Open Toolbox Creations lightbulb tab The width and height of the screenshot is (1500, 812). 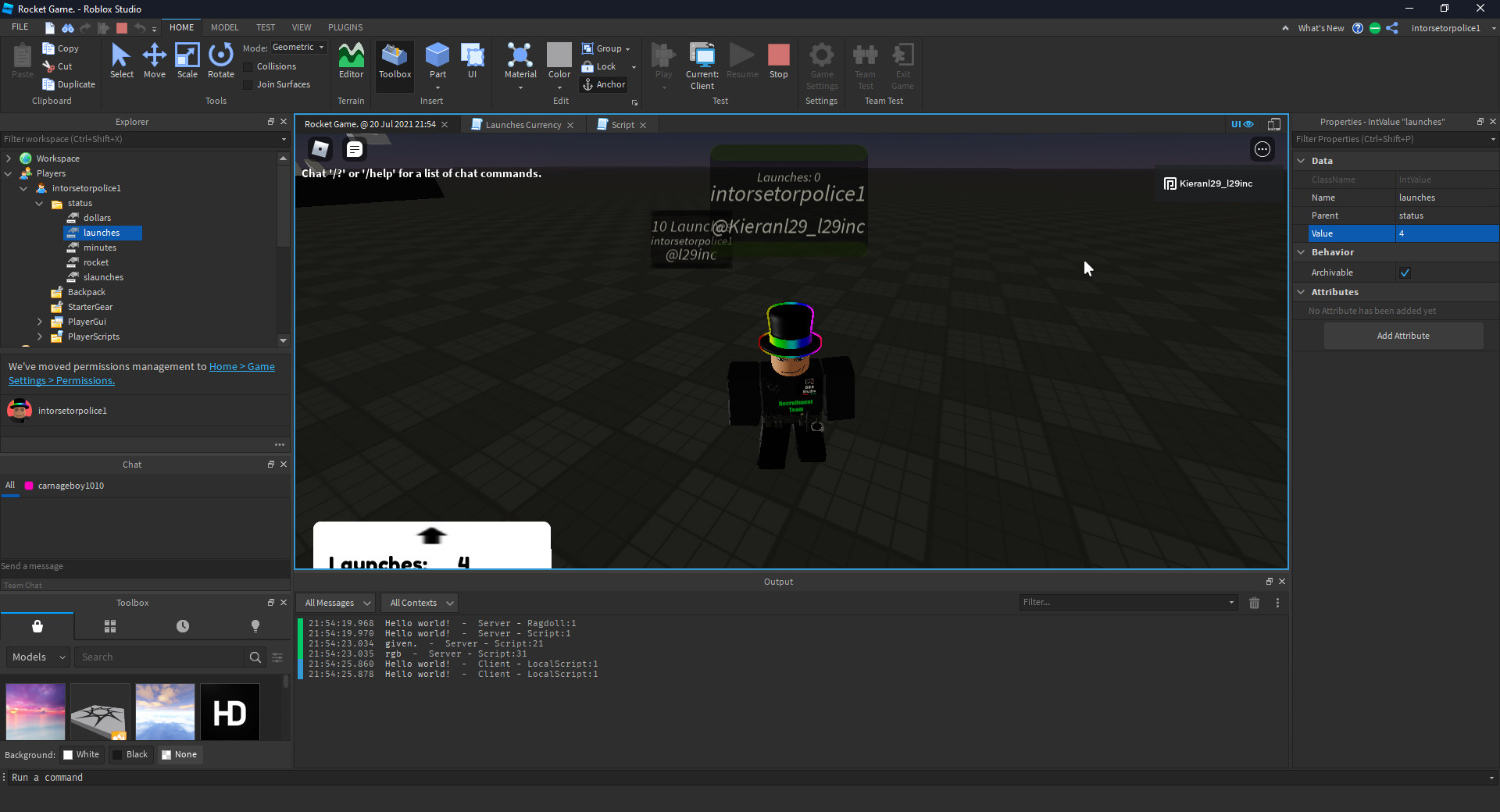click(255, 626)
